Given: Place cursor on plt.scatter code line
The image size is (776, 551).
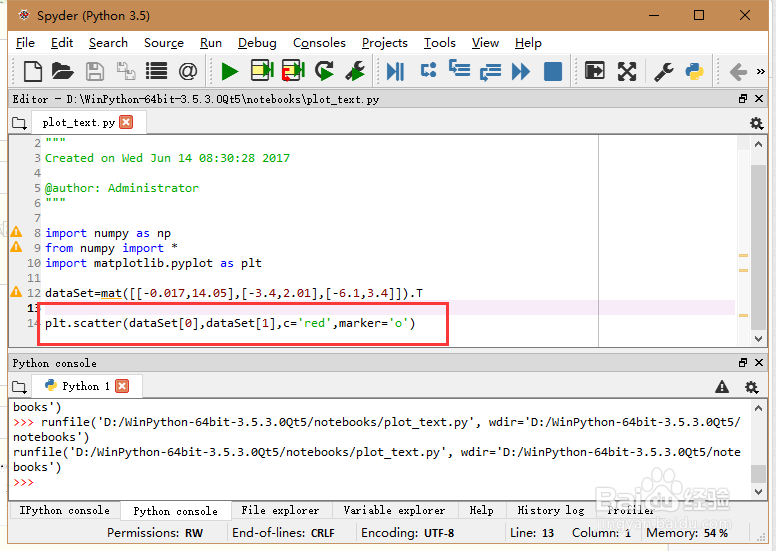Looking at the screenshot, I should 230,323.
